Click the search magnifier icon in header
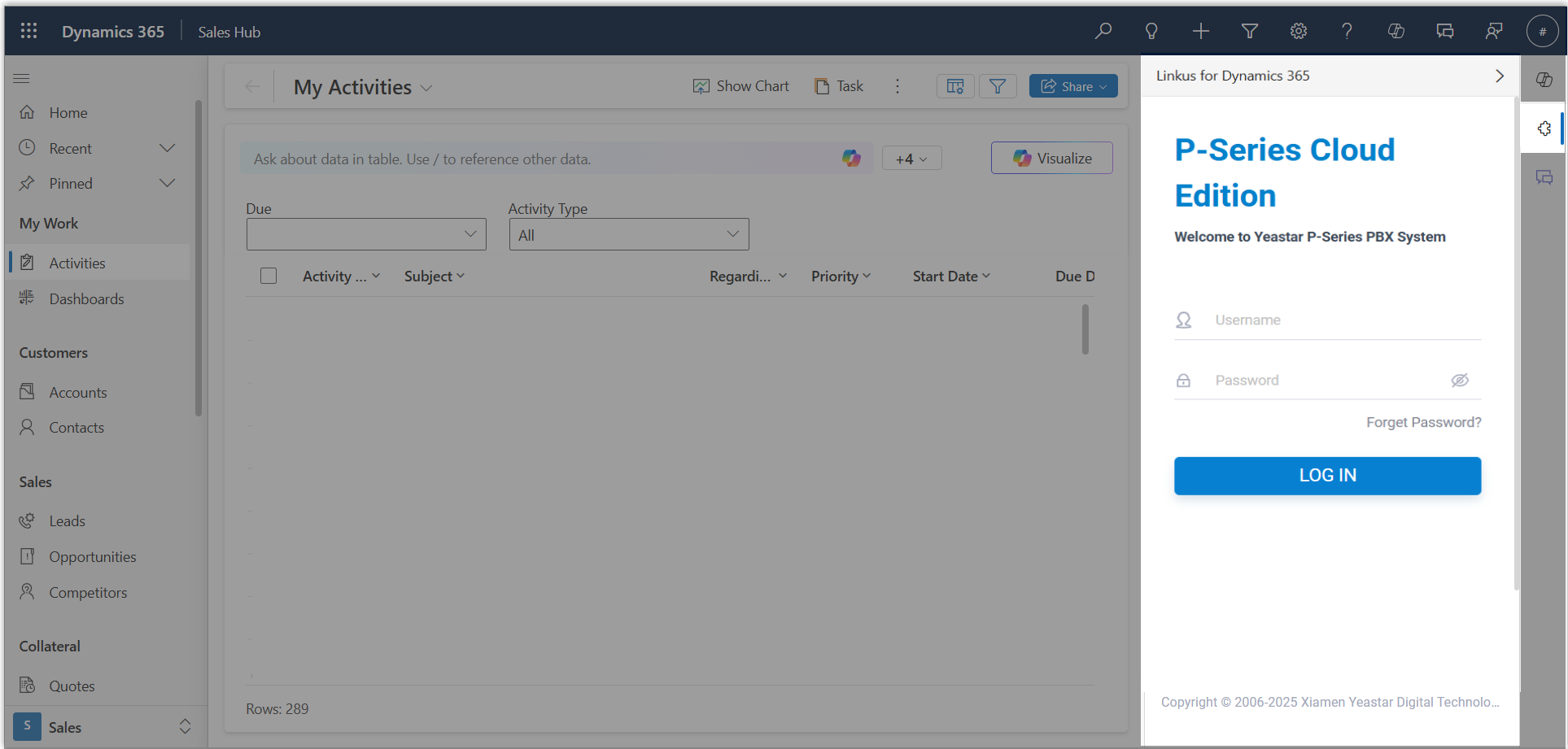The image size is (1568, 749). click(x=1103, y=31)
